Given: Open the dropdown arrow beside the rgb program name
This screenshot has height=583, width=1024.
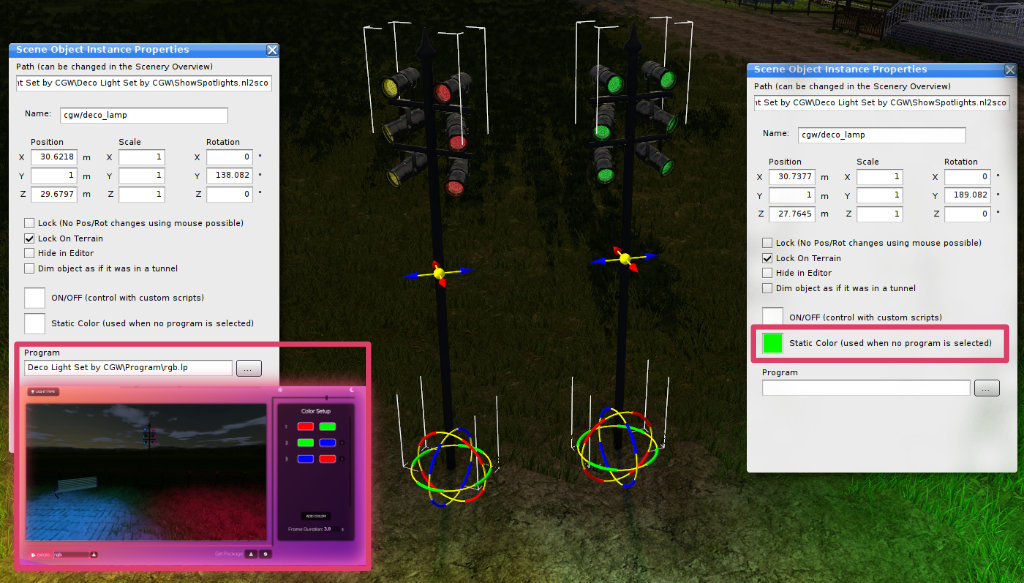Looking at the screenshot, I should pyautogui.click(x=94, y=554).
